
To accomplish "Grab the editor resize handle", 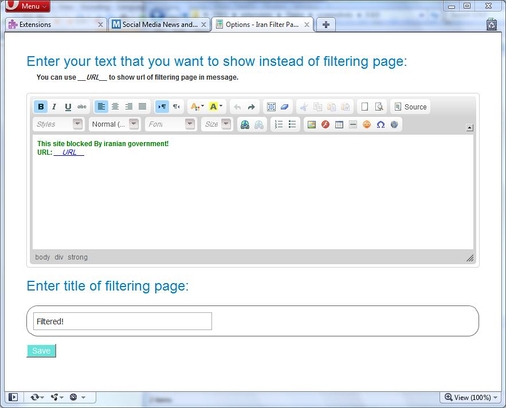I will click(470, 258).
